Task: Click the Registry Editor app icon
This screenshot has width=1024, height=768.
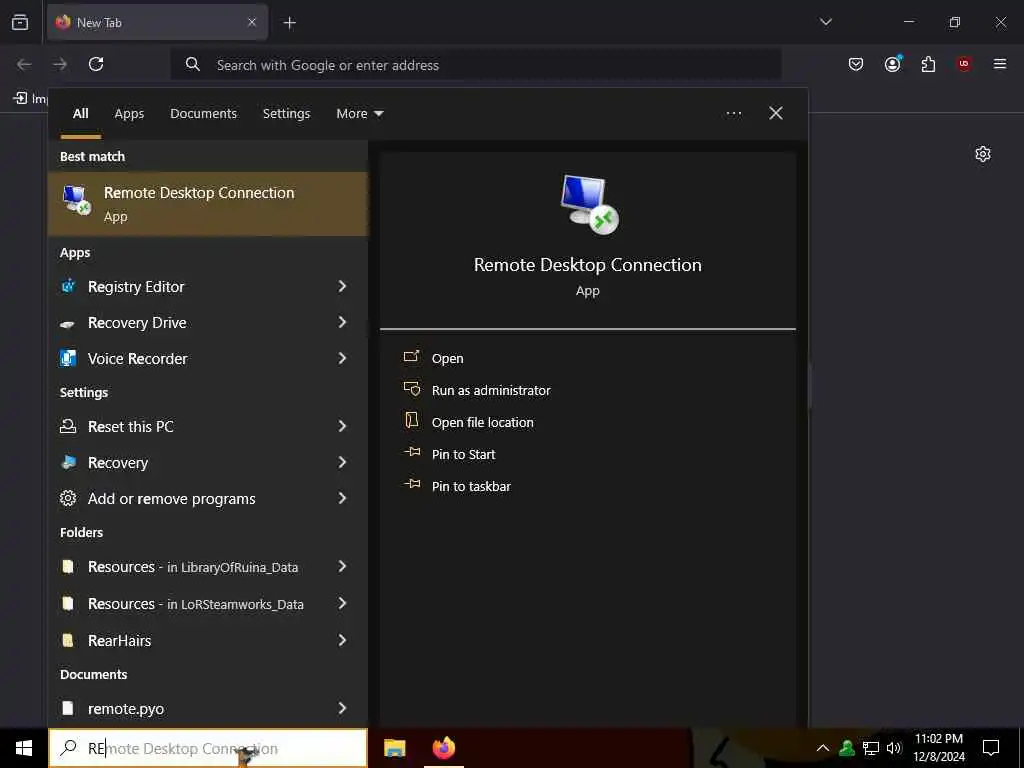Action: click(x=68, y=286)
